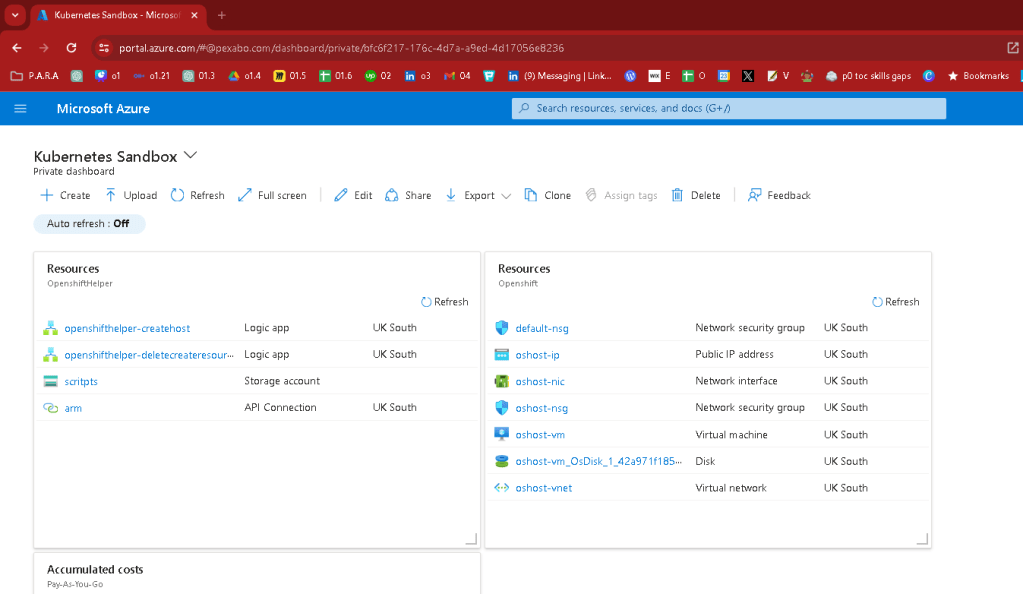Enter Full screen mode
This screenshot has height=594, width=1023.
[272, 195]
